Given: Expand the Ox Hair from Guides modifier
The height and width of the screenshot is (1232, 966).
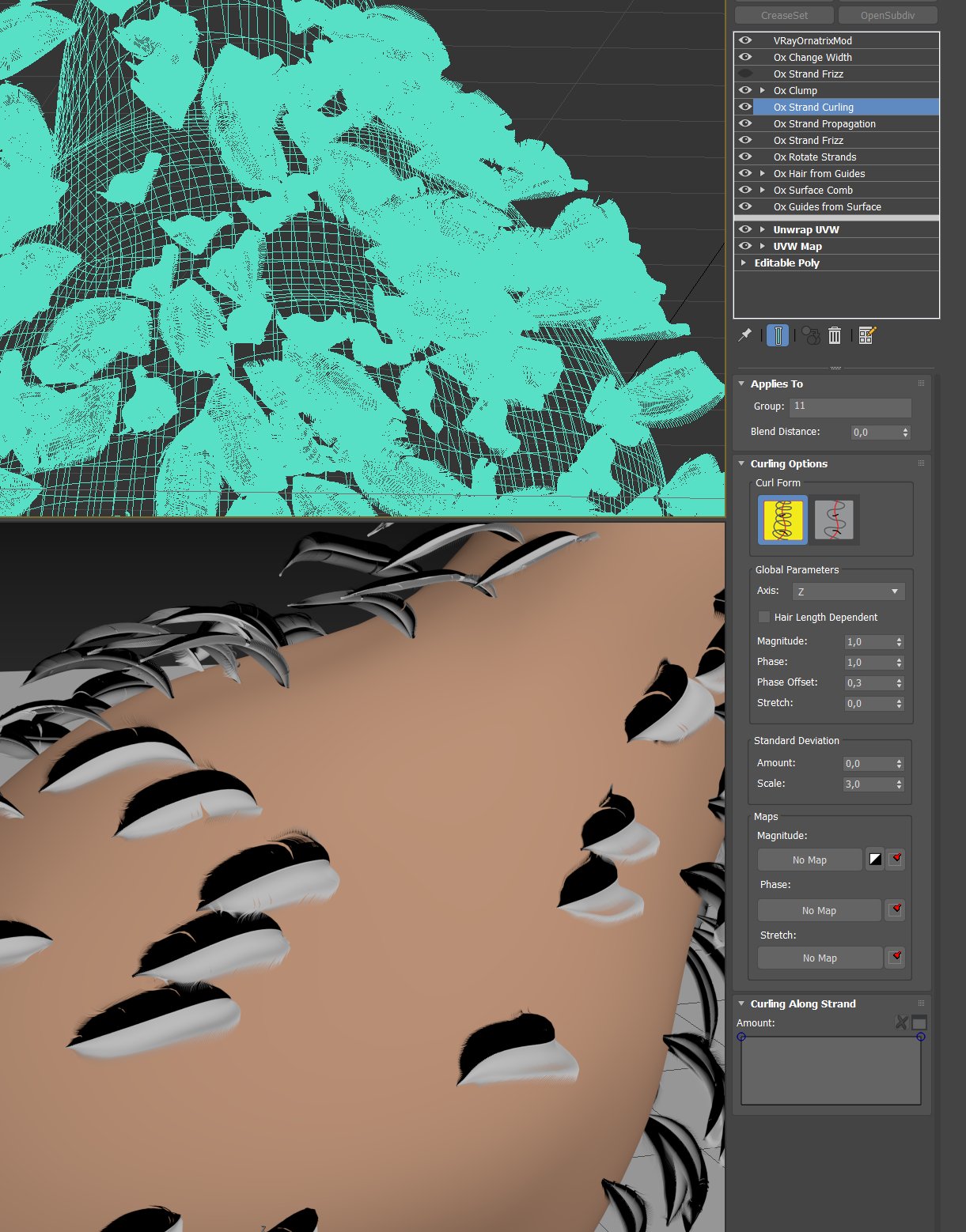Looking at the screenshot, I should pyautogui.click(x=763, y=173).
